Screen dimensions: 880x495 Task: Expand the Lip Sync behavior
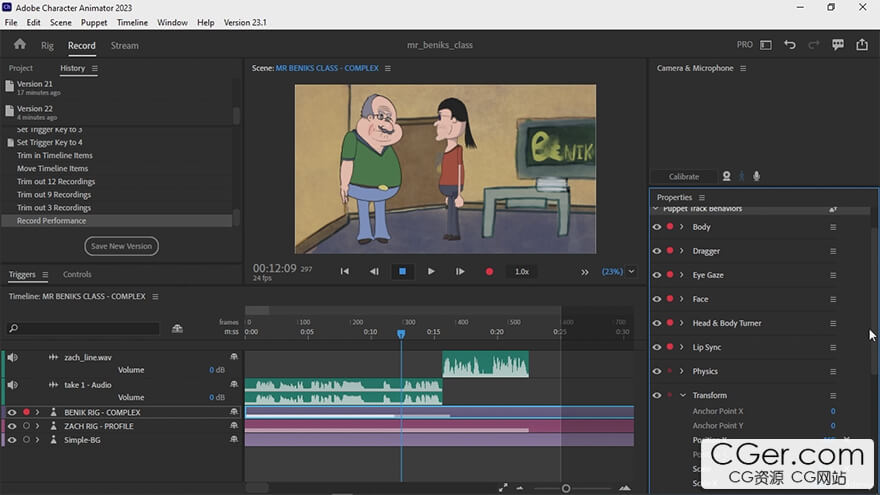682,347
